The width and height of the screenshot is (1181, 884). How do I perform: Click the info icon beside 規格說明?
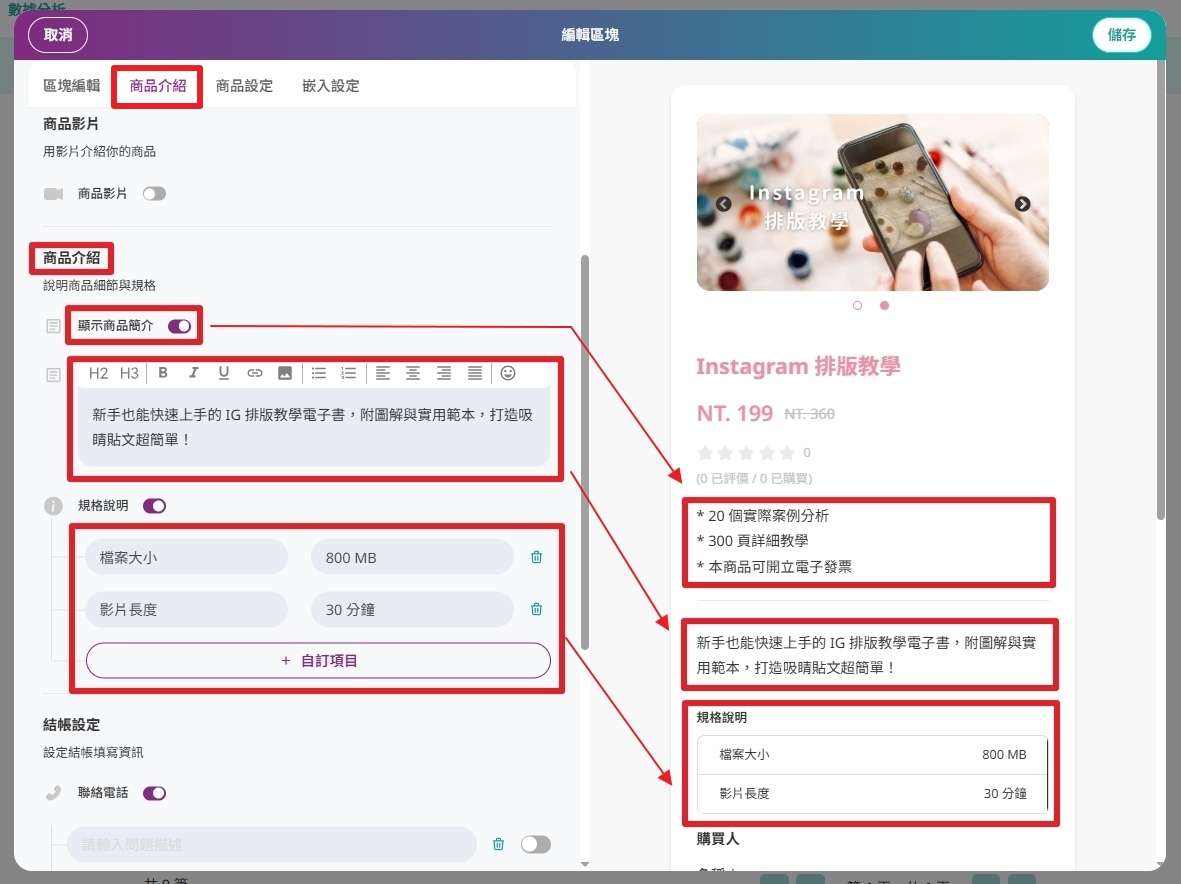(x=53, y=506)
